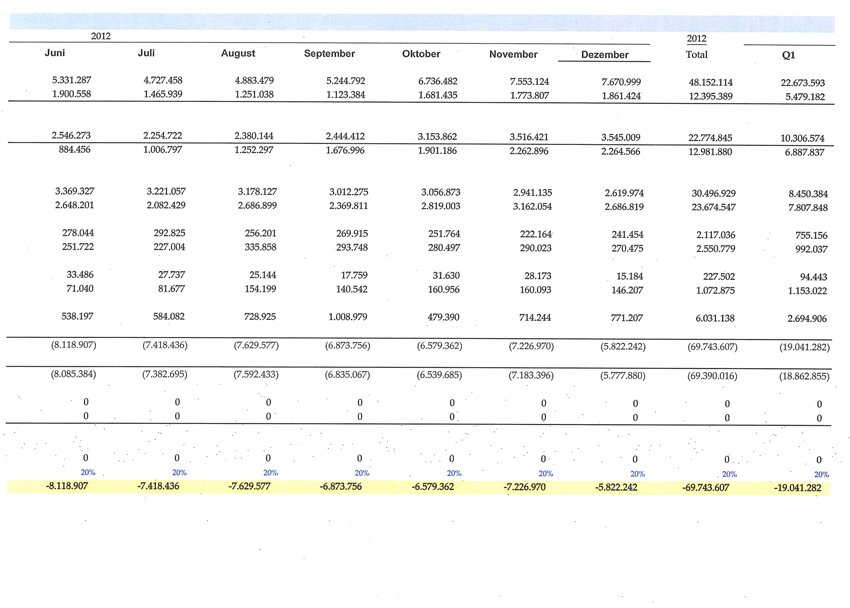Click highlighted value -19.041.282 in Q1
850x608 pixels.
(798, 488)
